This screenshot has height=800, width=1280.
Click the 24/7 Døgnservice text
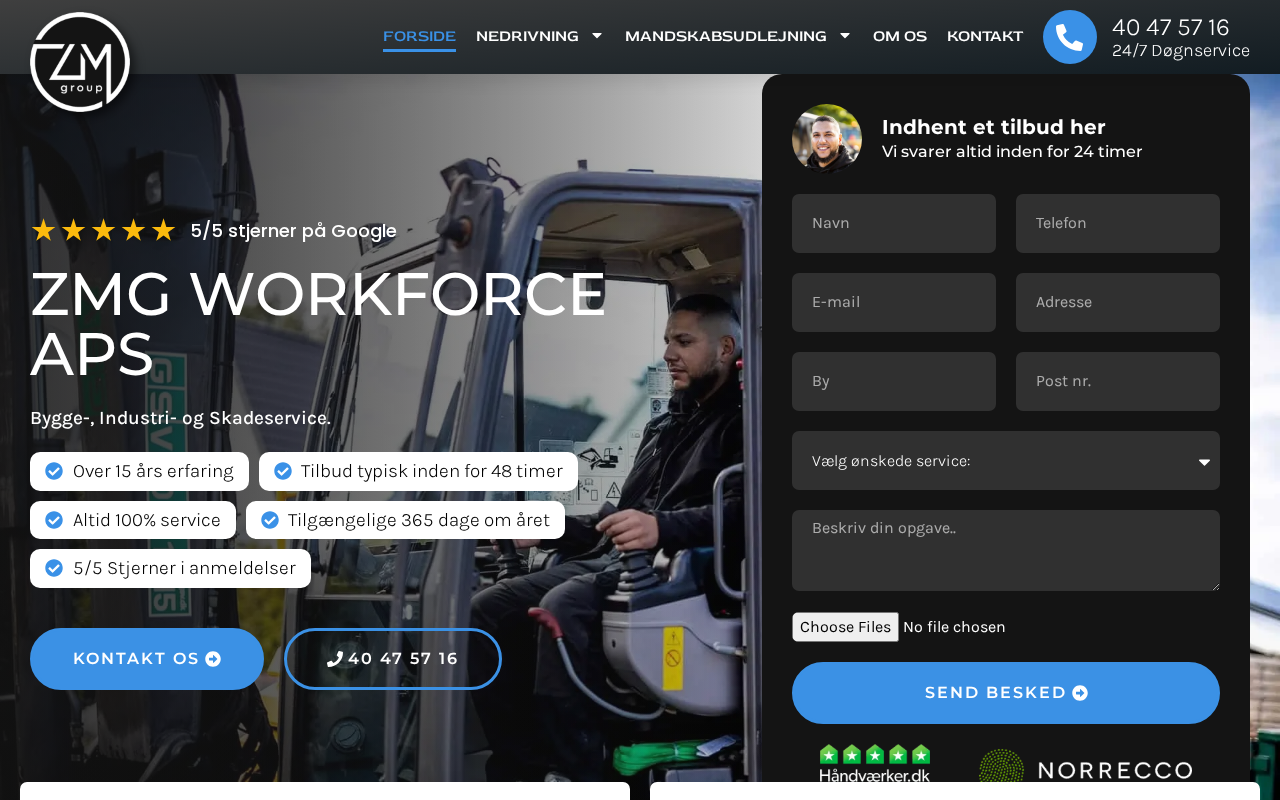[x=1181, y=51]
